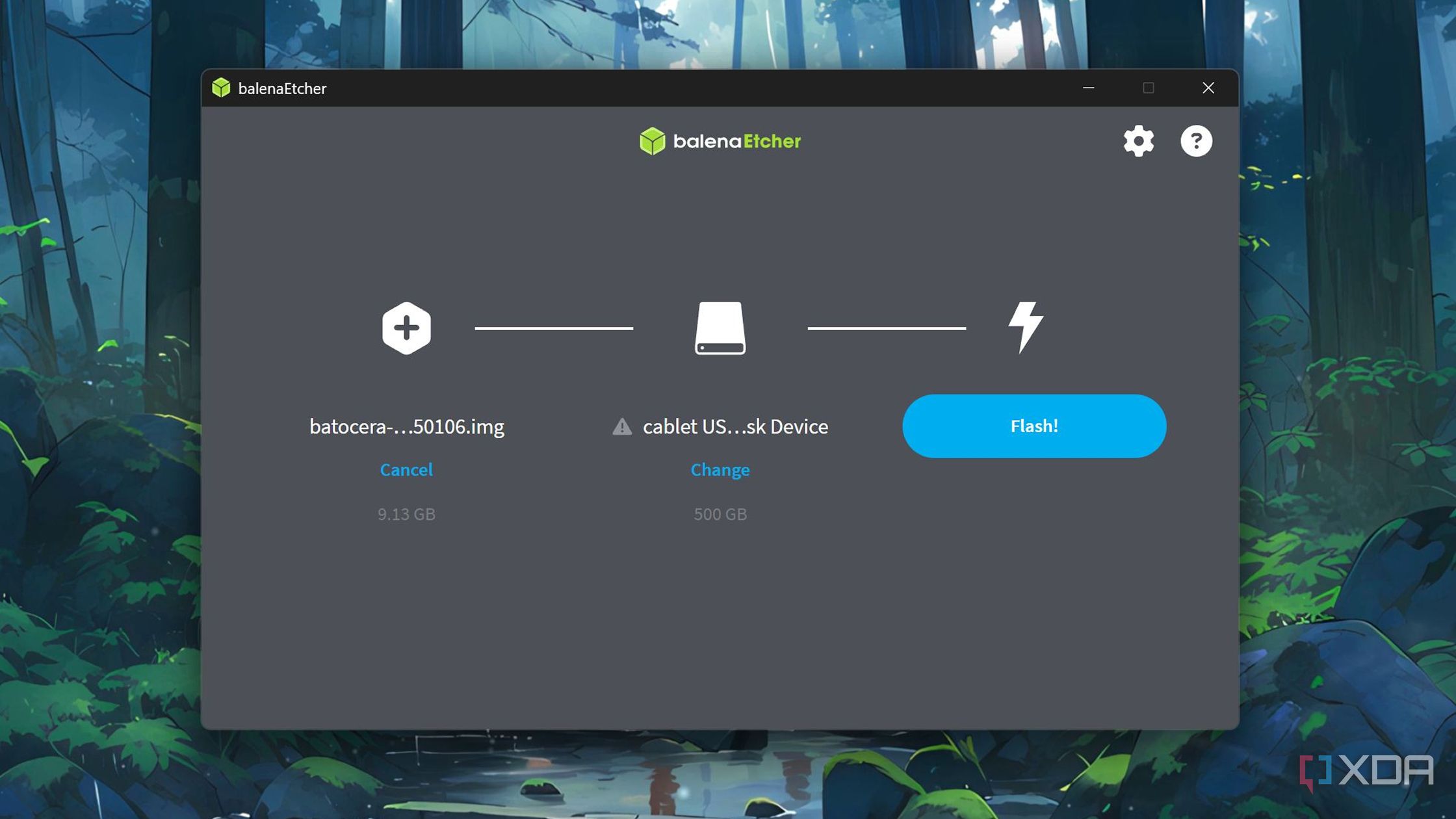
Task: Click the 500 GB drive size text
Action: pos(720,514)
